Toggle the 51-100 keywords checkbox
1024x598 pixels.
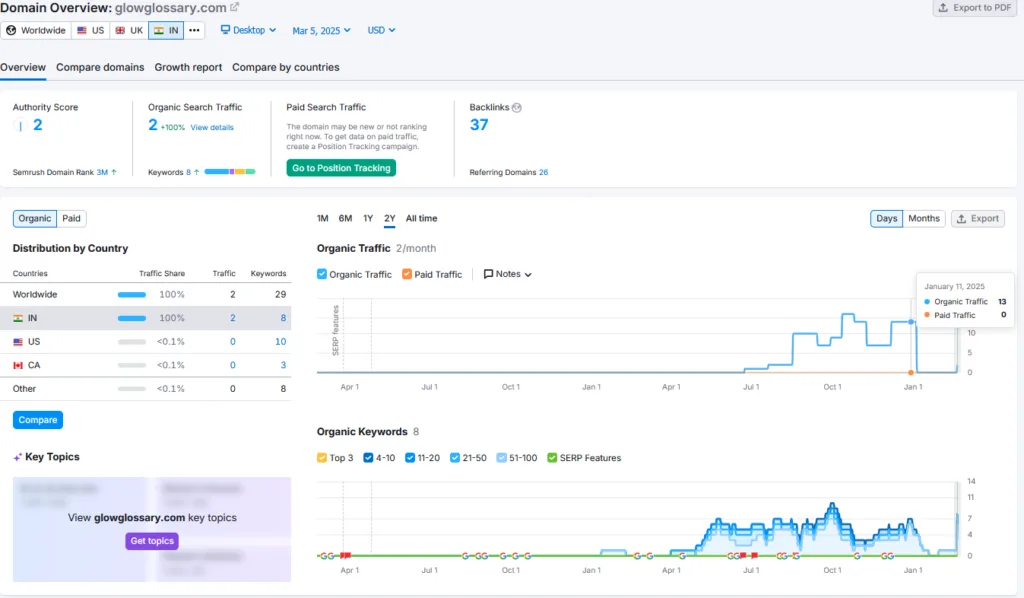point(502,458)
